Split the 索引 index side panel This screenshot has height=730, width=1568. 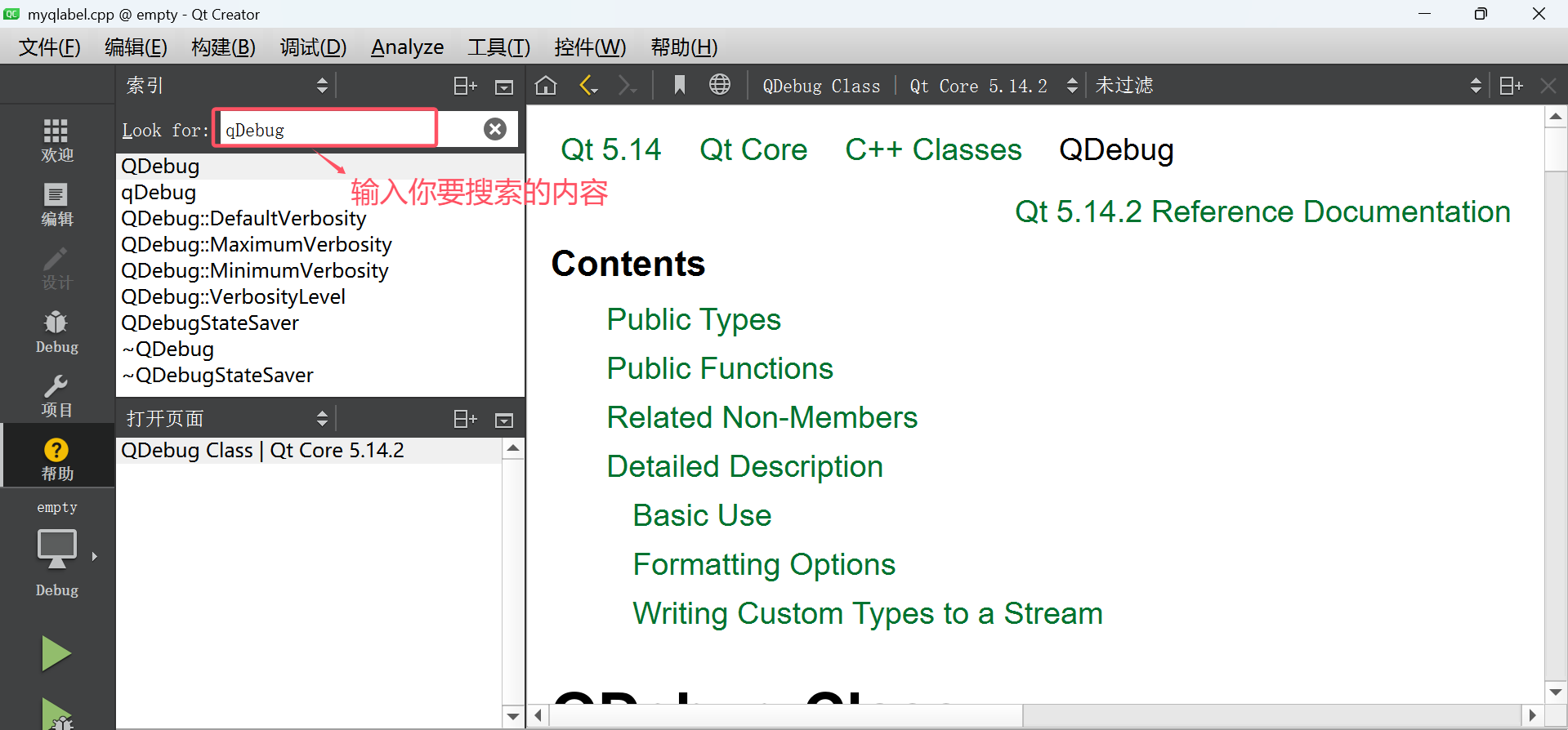(465, 86)
